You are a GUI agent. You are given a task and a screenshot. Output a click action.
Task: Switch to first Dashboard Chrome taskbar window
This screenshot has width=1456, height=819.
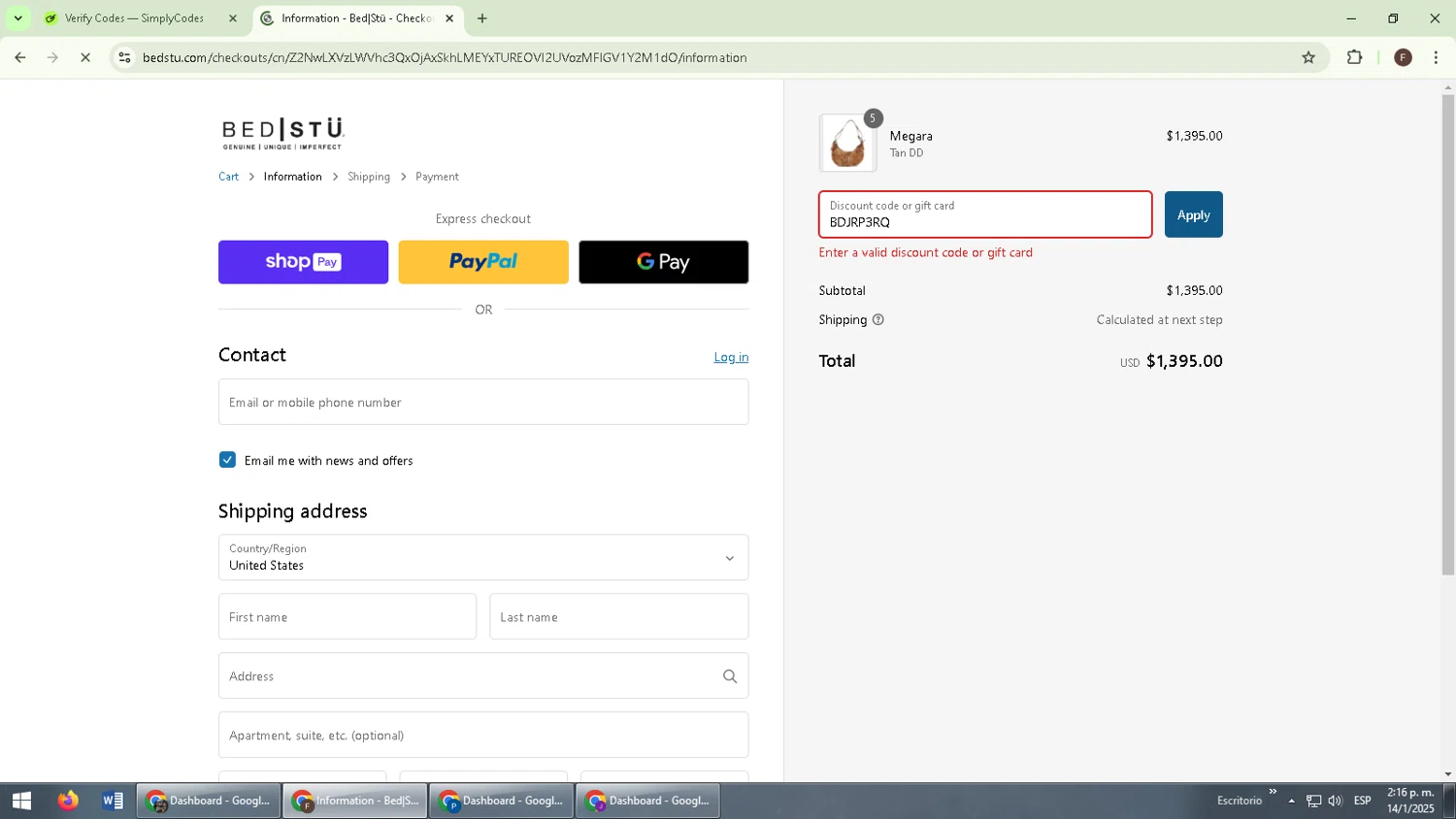pyautogui.click(x=209, y=801)
